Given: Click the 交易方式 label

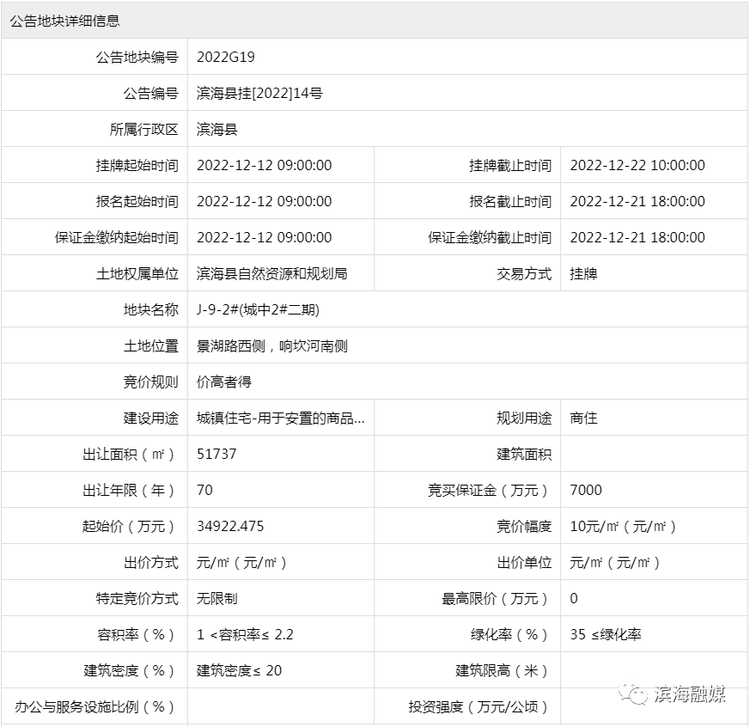Looking at the screenshot, I should coord(524,274).
